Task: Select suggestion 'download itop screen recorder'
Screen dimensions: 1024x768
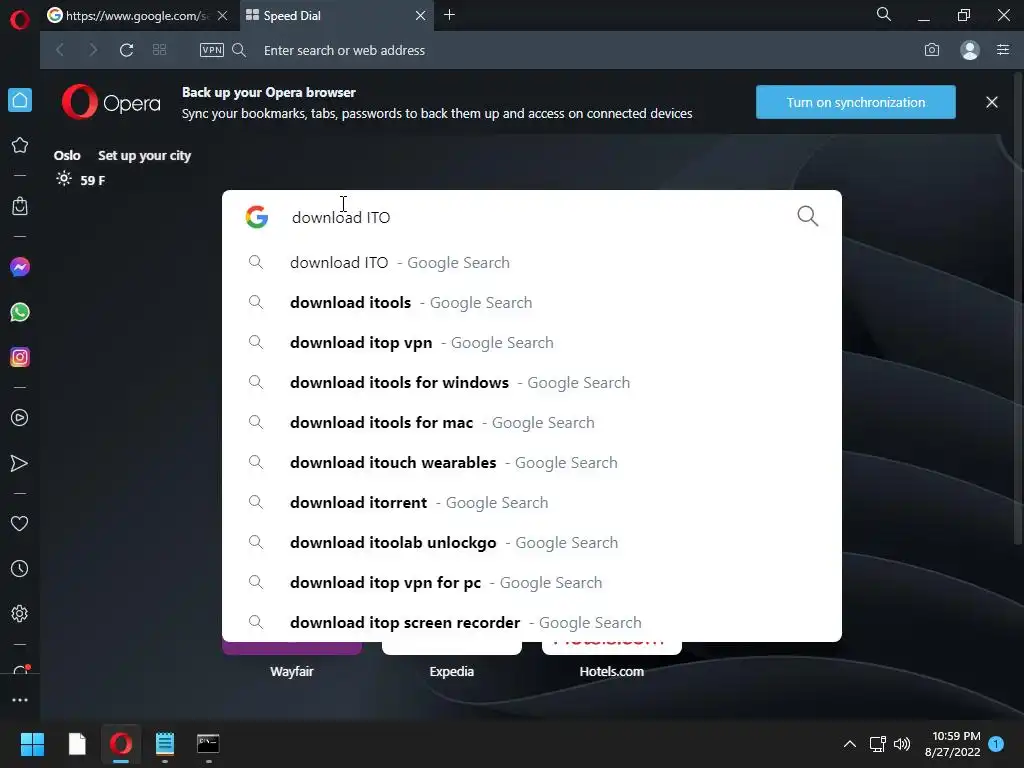Action: point(532,622)
